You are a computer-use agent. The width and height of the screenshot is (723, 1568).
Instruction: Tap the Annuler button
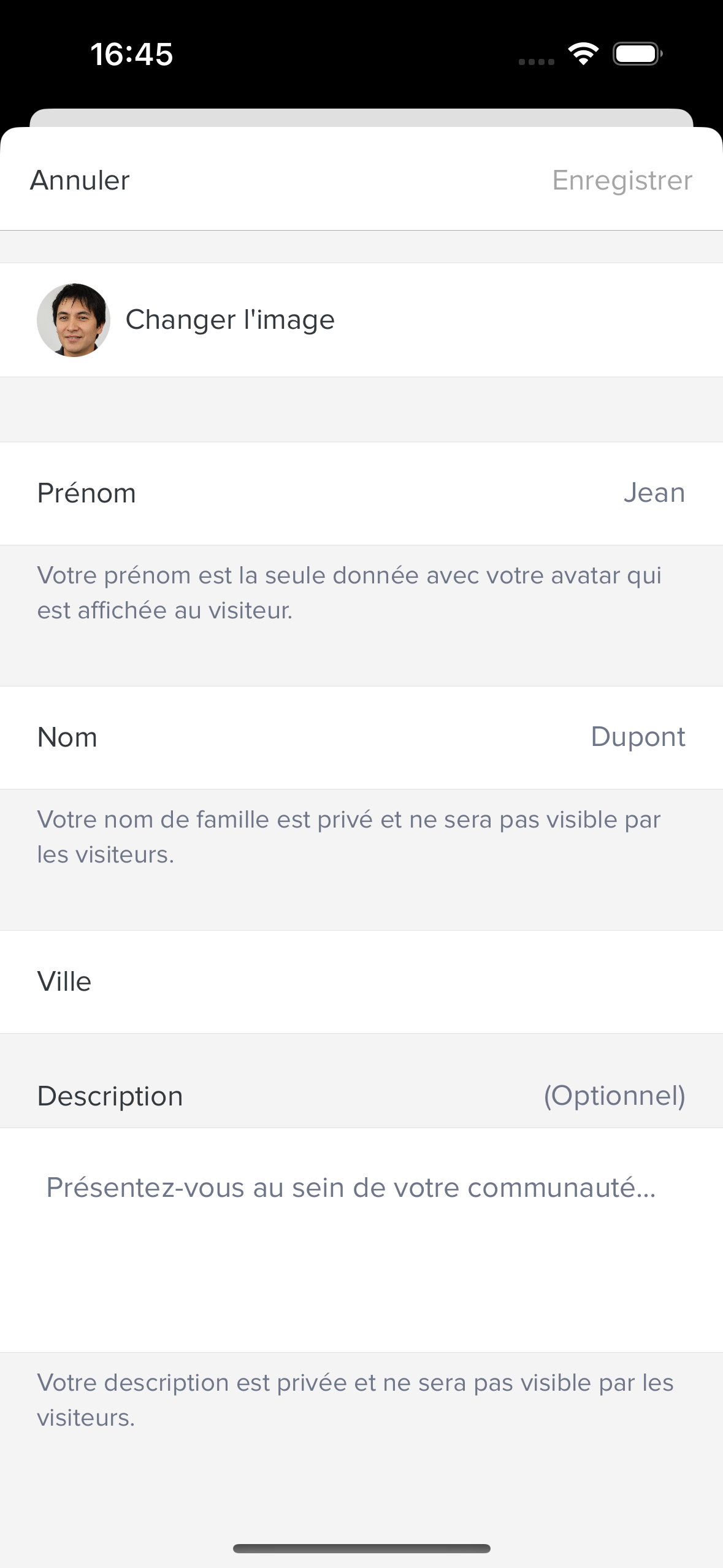click(80, 180)
